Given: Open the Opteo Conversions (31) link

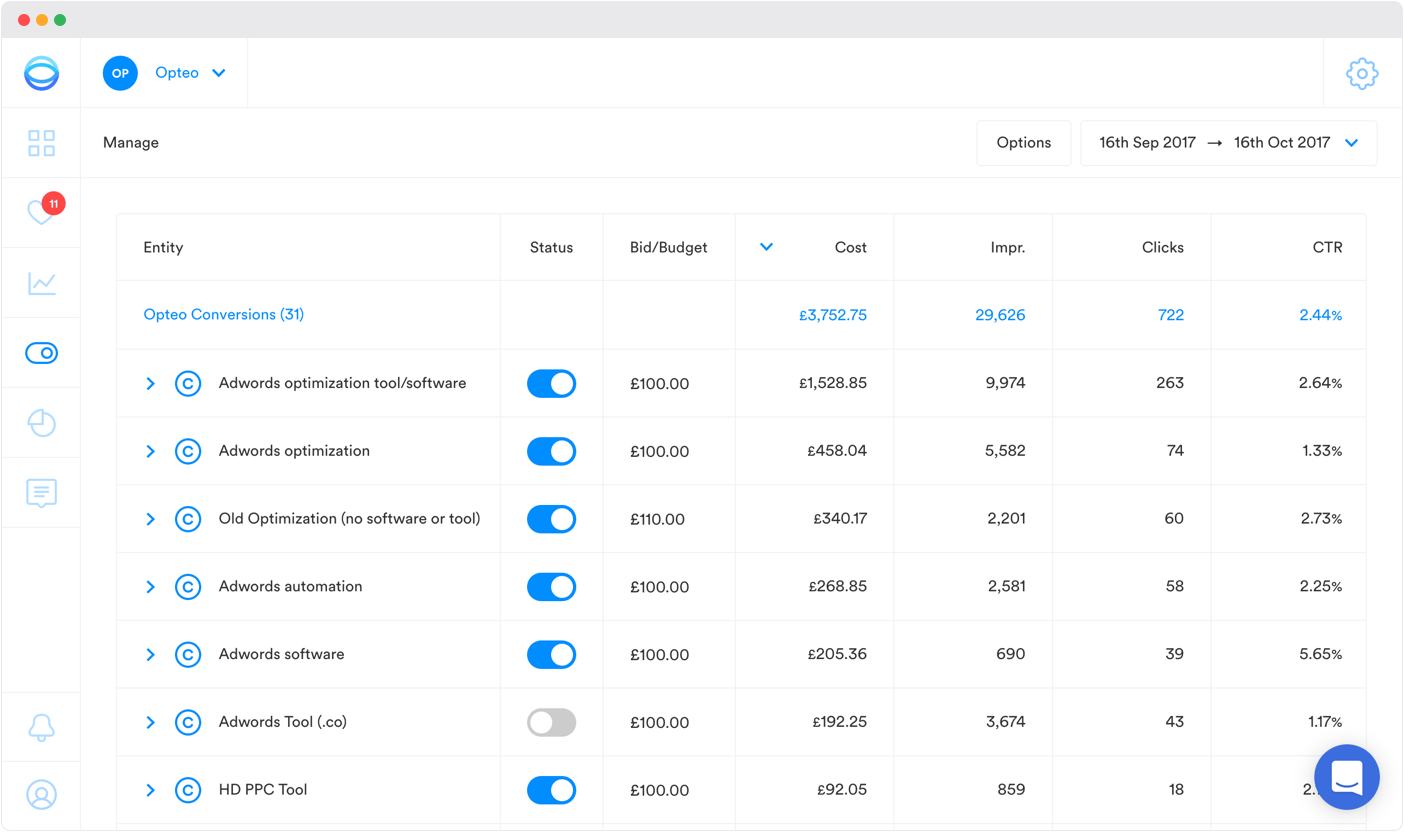Looking at the screenshot, I should click(x=224, y=315).
